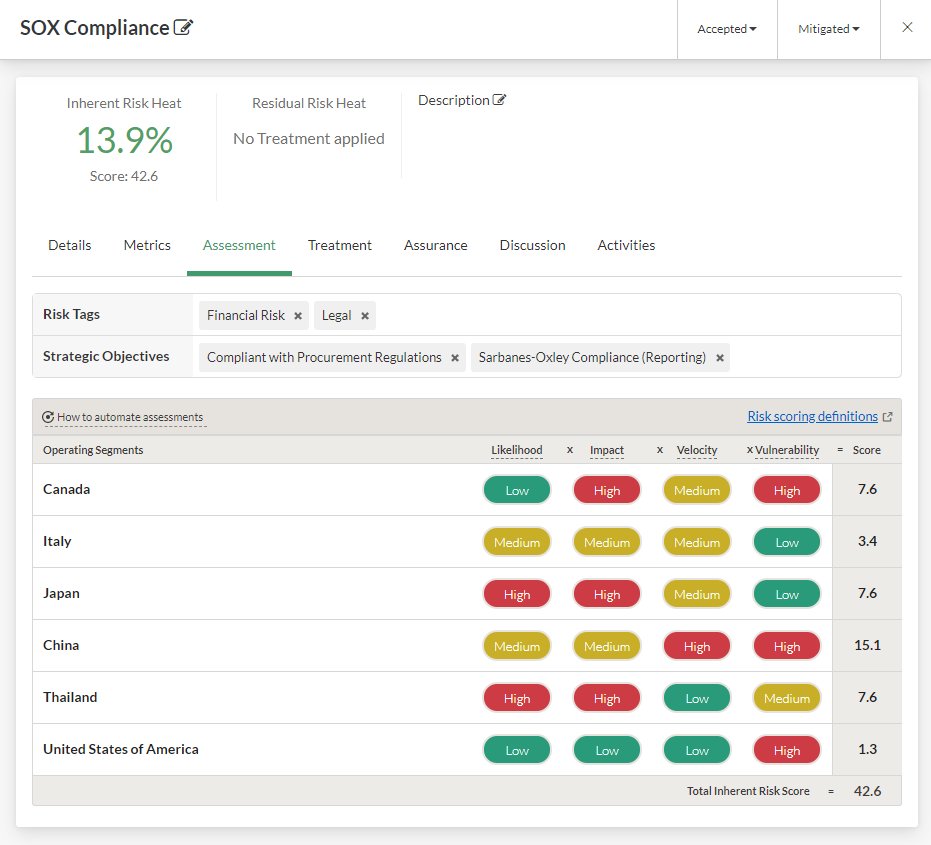This screenshot has height=845, width=931.
Task: Click the Vulnerability column header
Action: [787, 450]
